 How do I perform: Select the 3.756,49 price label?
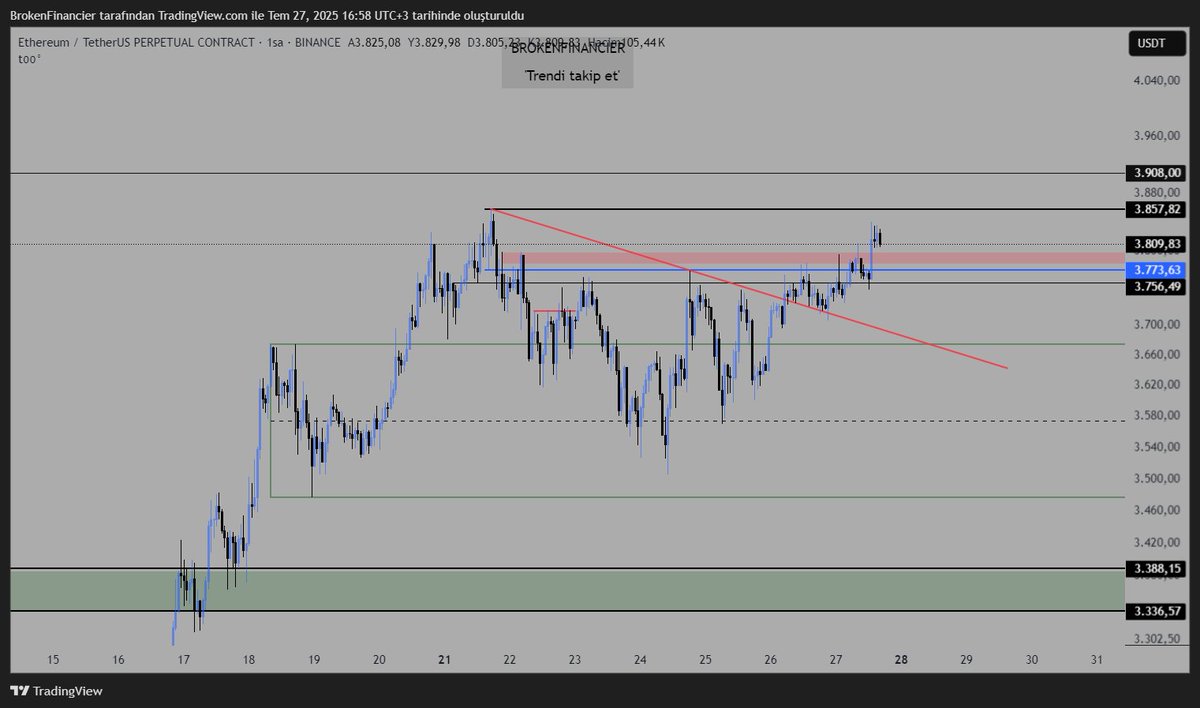click(1155, 286)
